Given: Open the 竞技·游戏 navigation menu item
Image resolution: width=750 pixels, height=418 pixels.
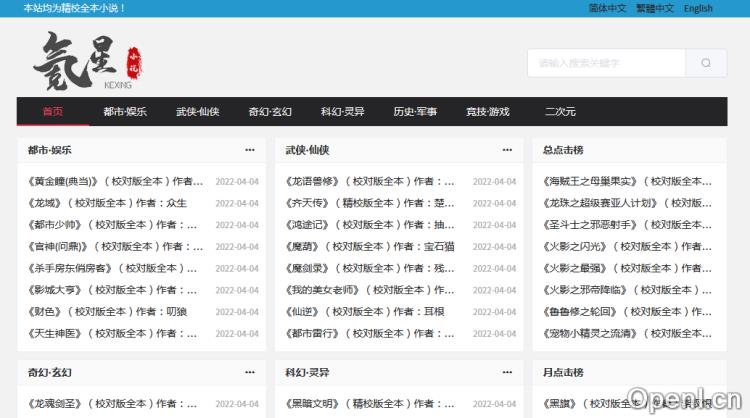Looking at the screenshot, I should pos(487,111).
